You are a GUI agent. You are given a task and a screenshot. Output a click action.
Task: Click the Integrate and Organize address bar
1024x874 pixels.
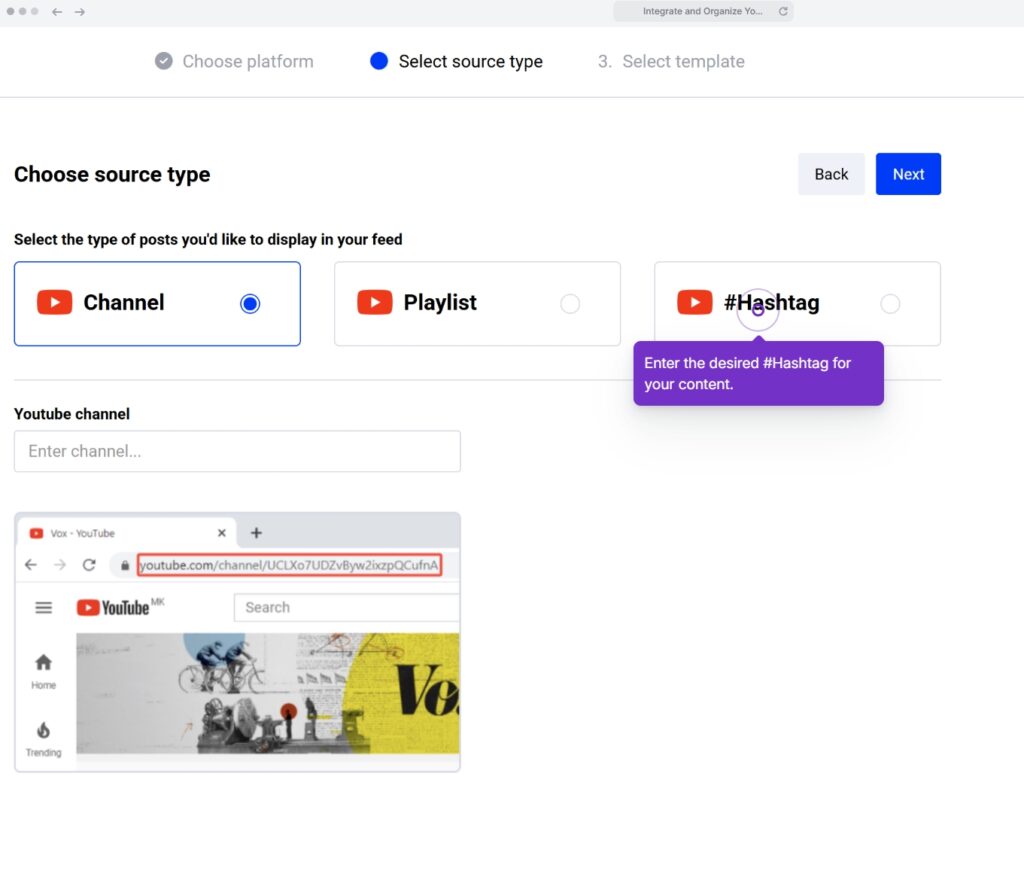pyautogui.click(x=703, y=11)
